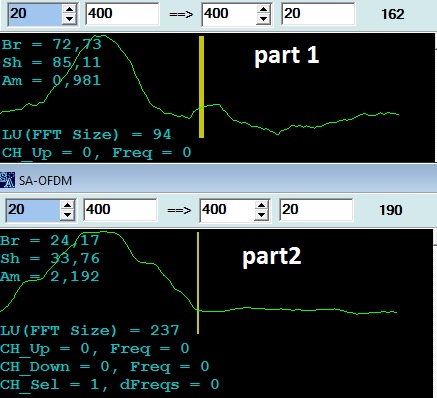Focus the top panel's right-side 20 field
Viewport: 437px width, 398px height.
[318, 14]
